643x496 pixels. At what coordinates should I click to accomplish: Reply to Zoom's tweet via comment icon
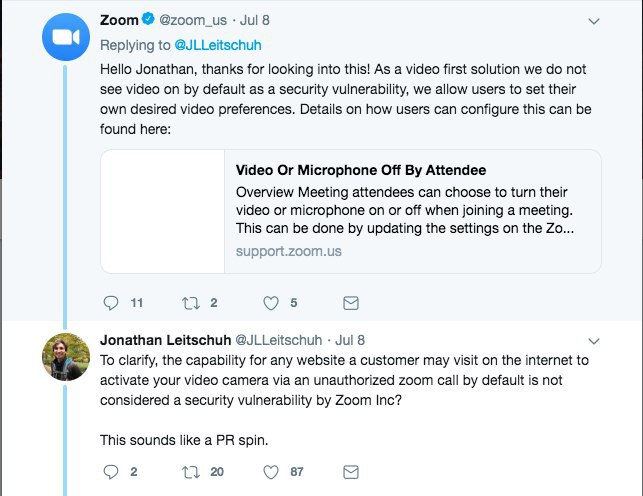[x=111, y=303]
